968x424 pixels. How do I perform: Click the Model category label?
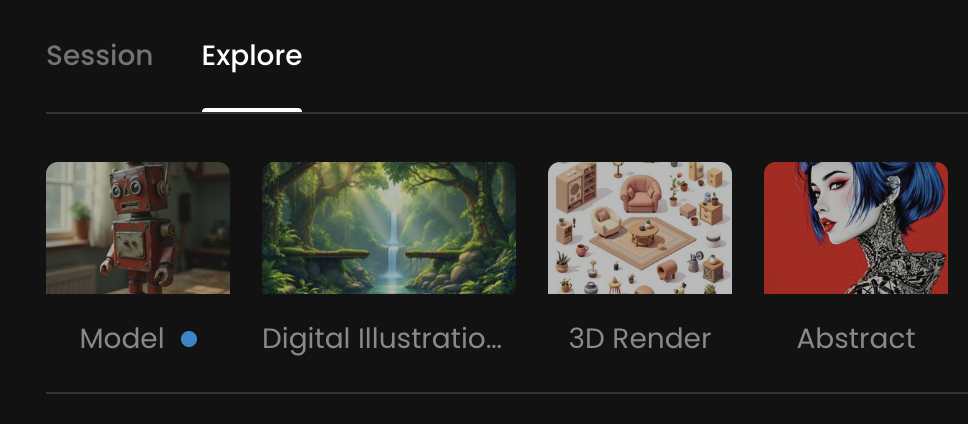122,339
